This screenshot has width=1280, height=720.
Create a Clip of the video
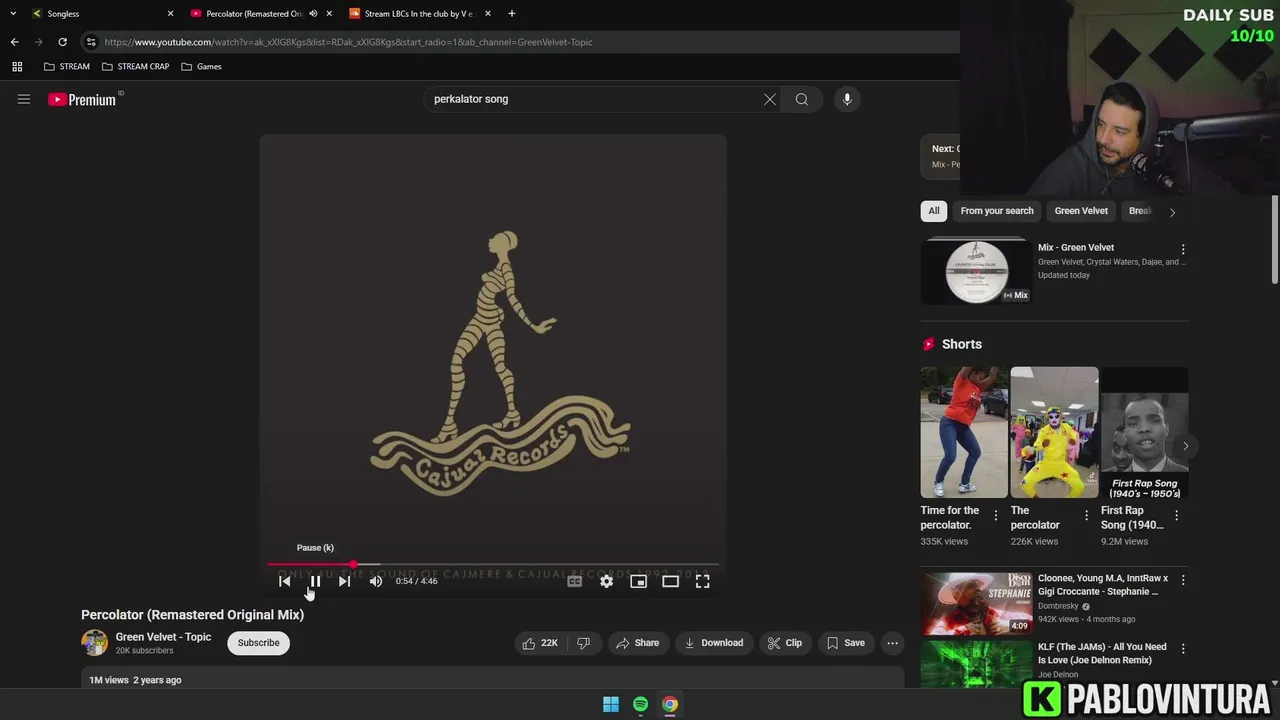click(x=785, y=643)
